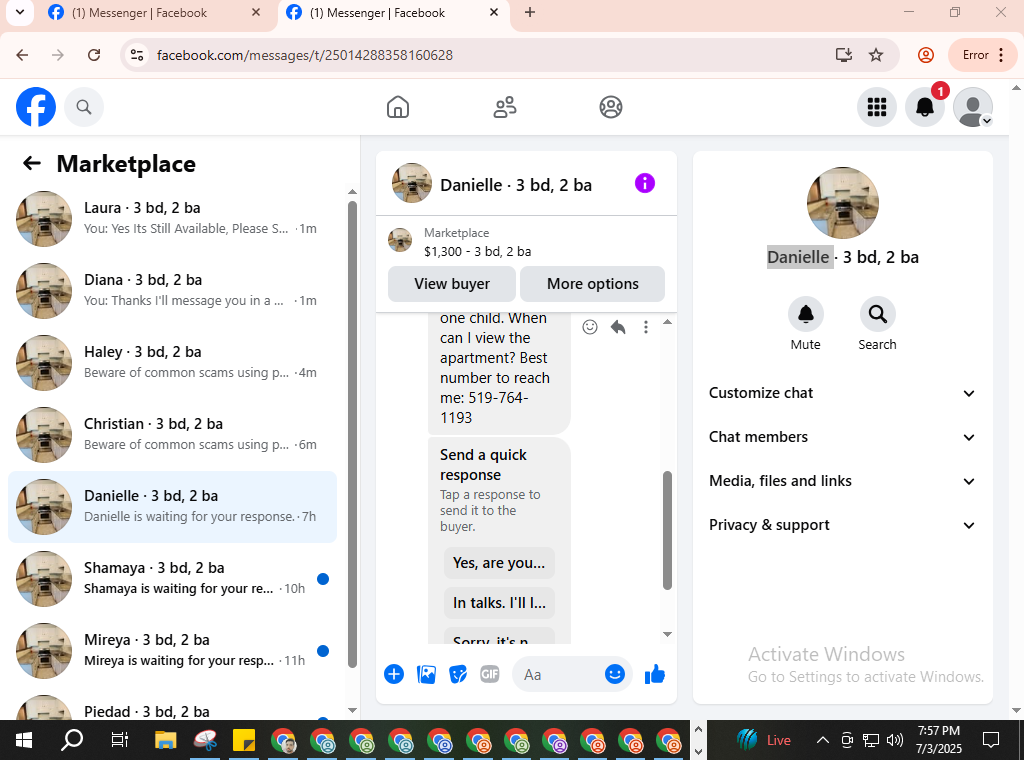Expand the Customize chat section
The height and width of the screenshot is (760, 1024).
[x=842, y=393]
